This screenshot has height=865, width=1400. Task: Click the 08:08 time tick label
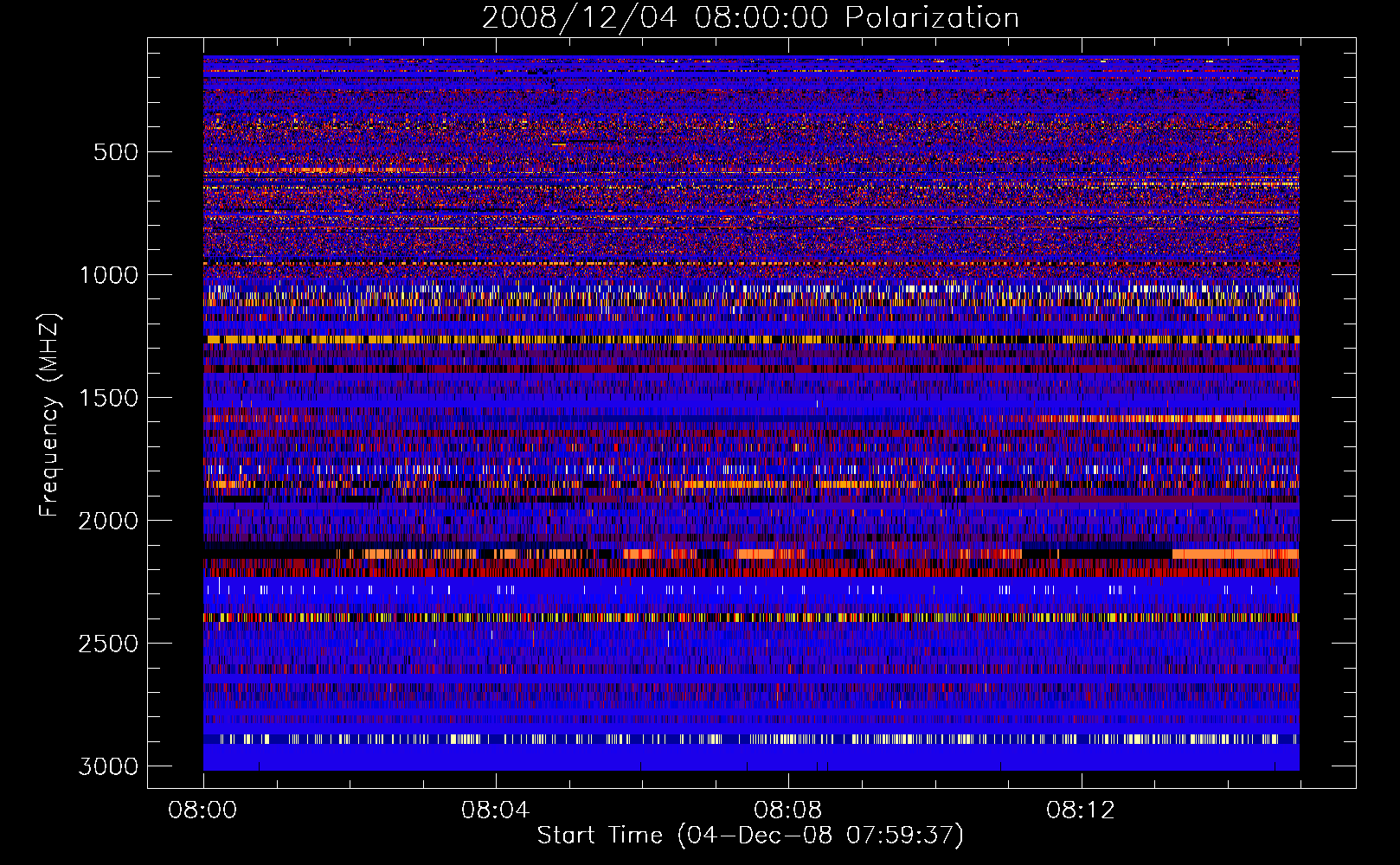[x=788, y=811]
